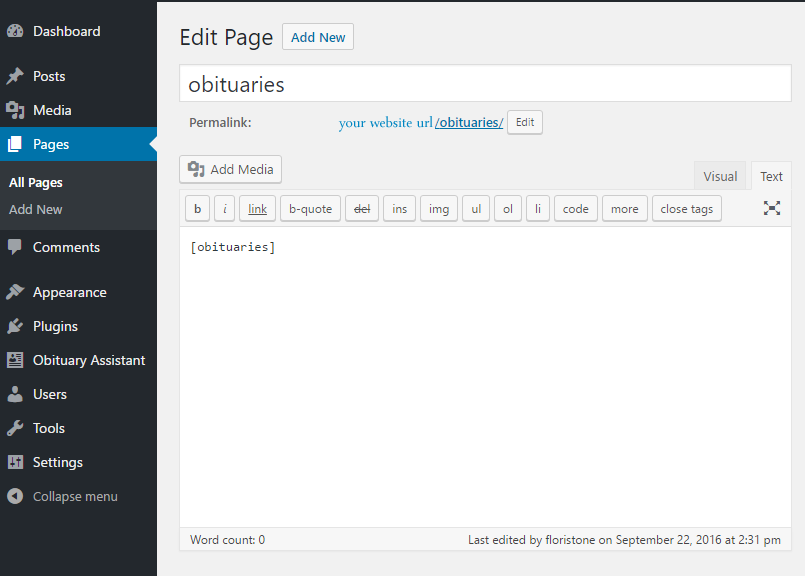Open Media via its sidebar icon
The width and height of the screenshot is (805, 576).
(15, 111)
